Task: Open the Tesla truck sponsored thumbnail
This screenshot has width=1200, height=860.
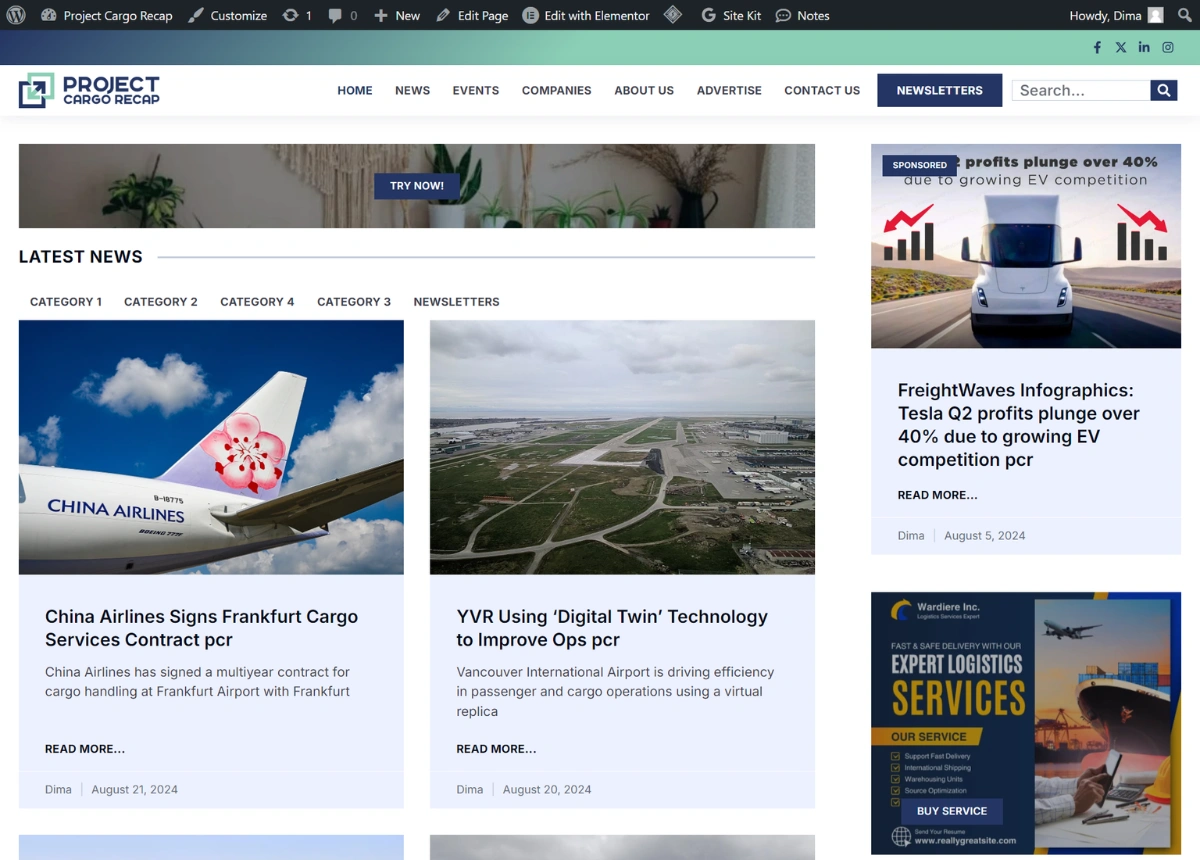Action: pos(1026,246)
